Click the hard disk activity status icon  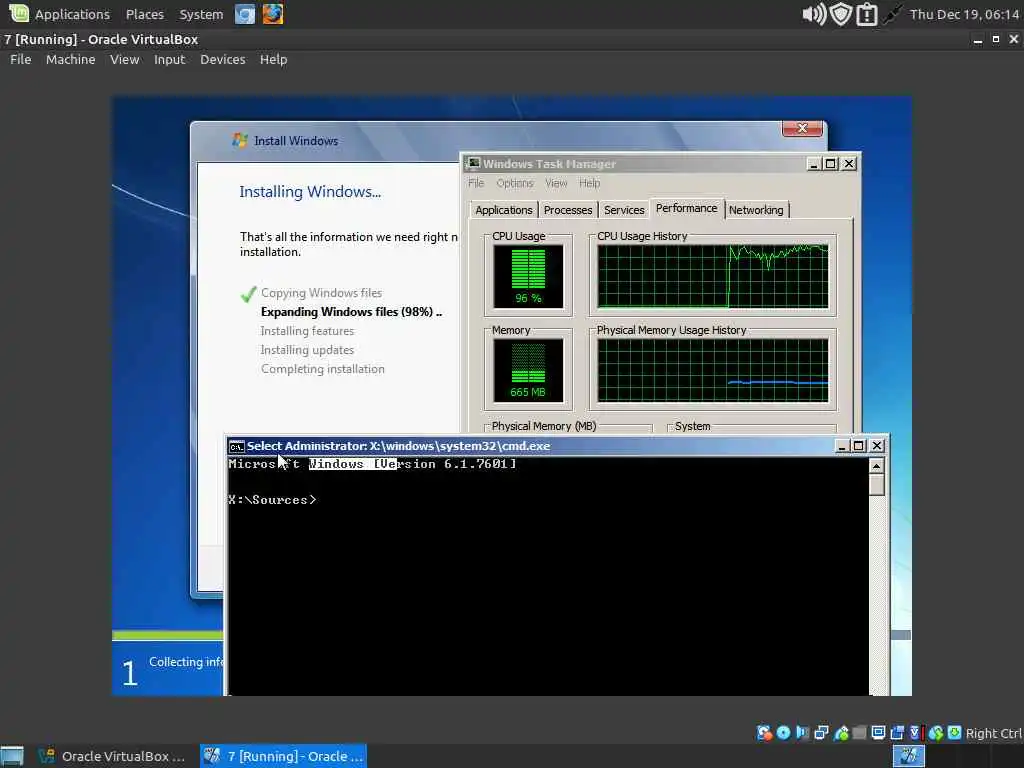(x=764, y=733)
